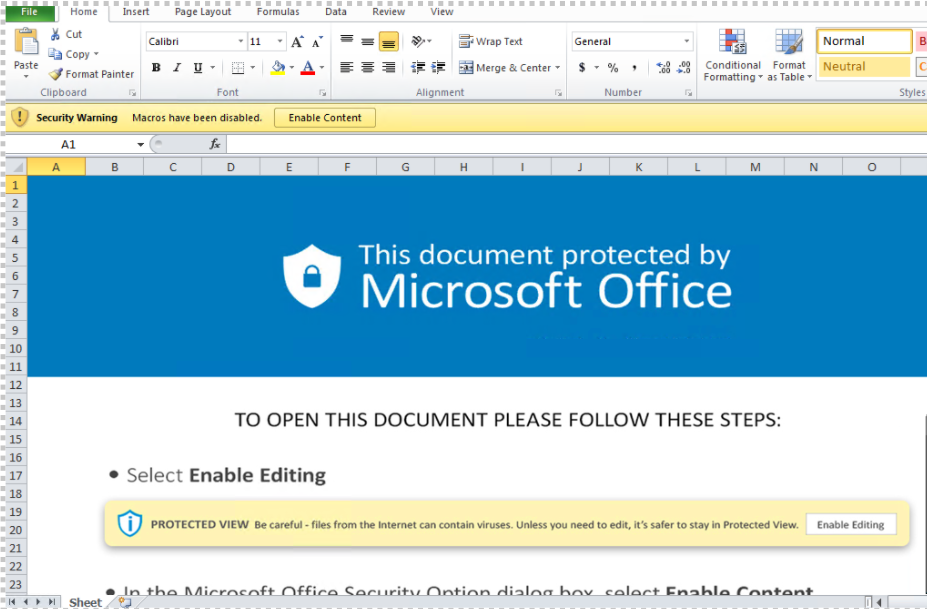The width and height of the screenshot is (927, 609).
Task: Open the Merge & Center dropdown arrow
Action: point(558,68)
